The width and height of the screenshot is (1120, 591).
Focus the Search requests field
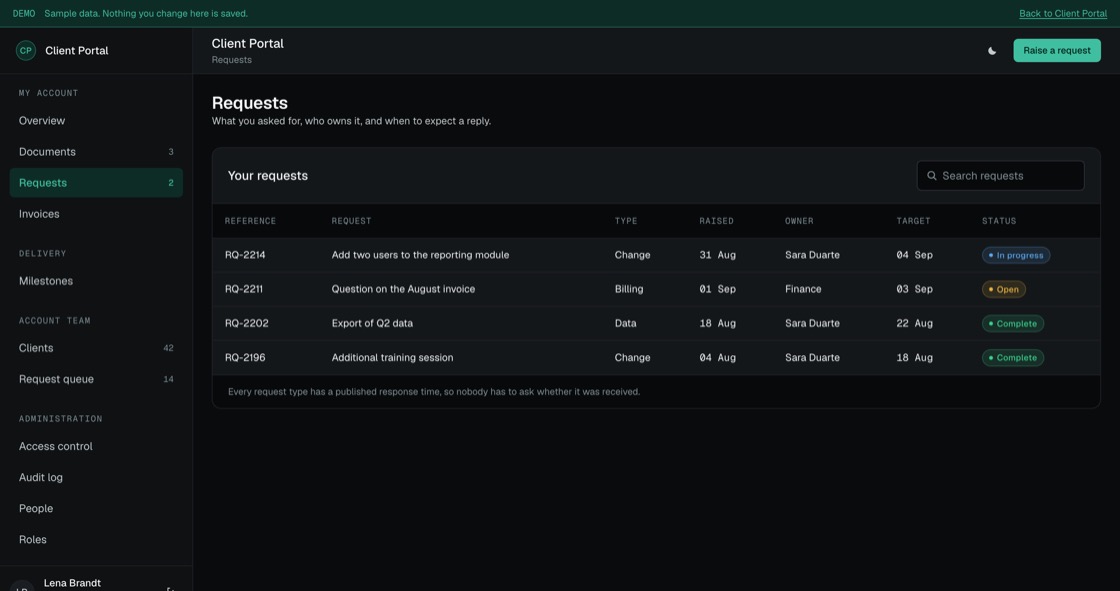(1000, 176)
